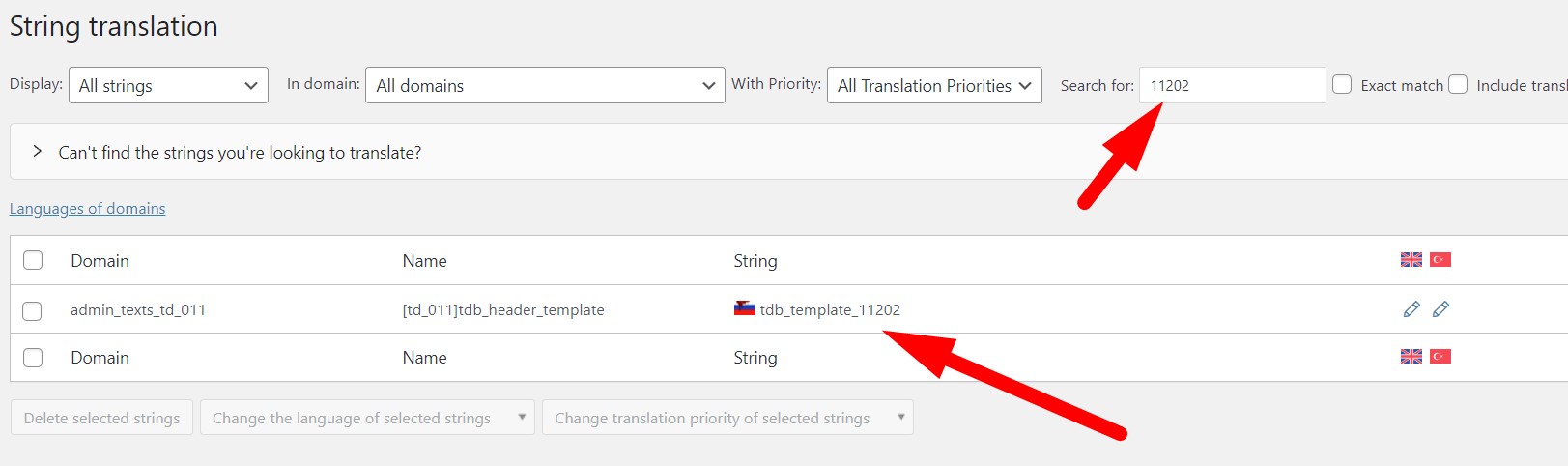Image resolution: width=1568 pixels, height=466 pixels.
Task: Click the Turkish flag in header row
Action: (x=1440, y=259)
